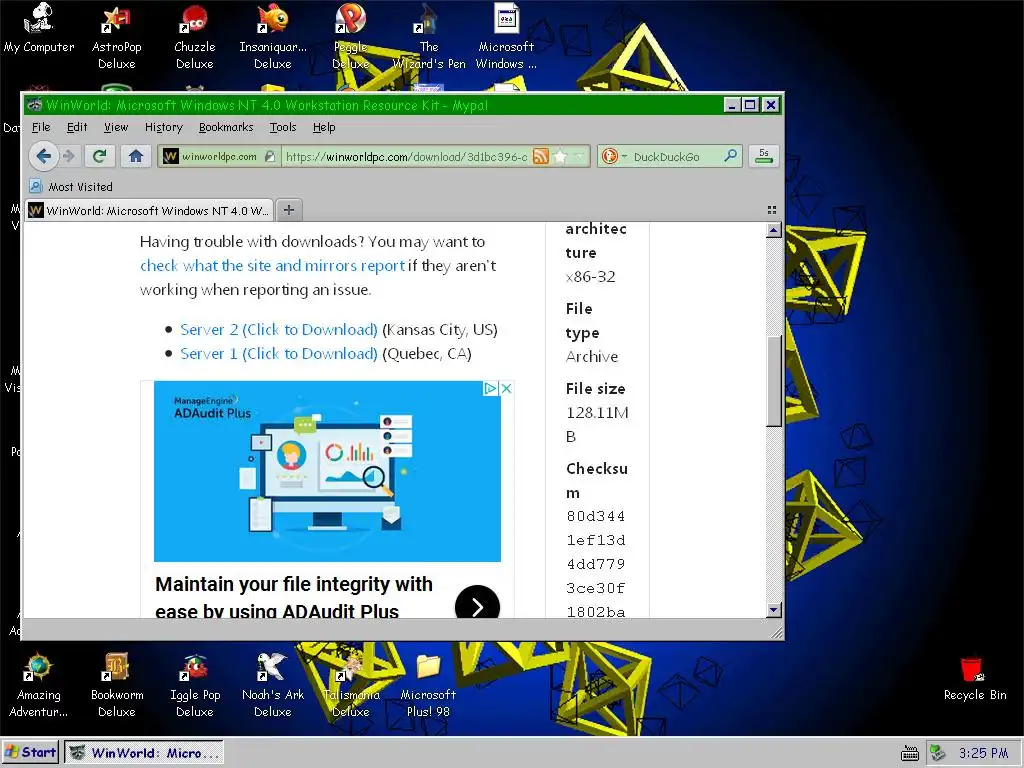The width and height of the screenshot is (1024, 768).
Task: Select the Microsoft Windows desktop shortcut
Action: pos(506,37)
